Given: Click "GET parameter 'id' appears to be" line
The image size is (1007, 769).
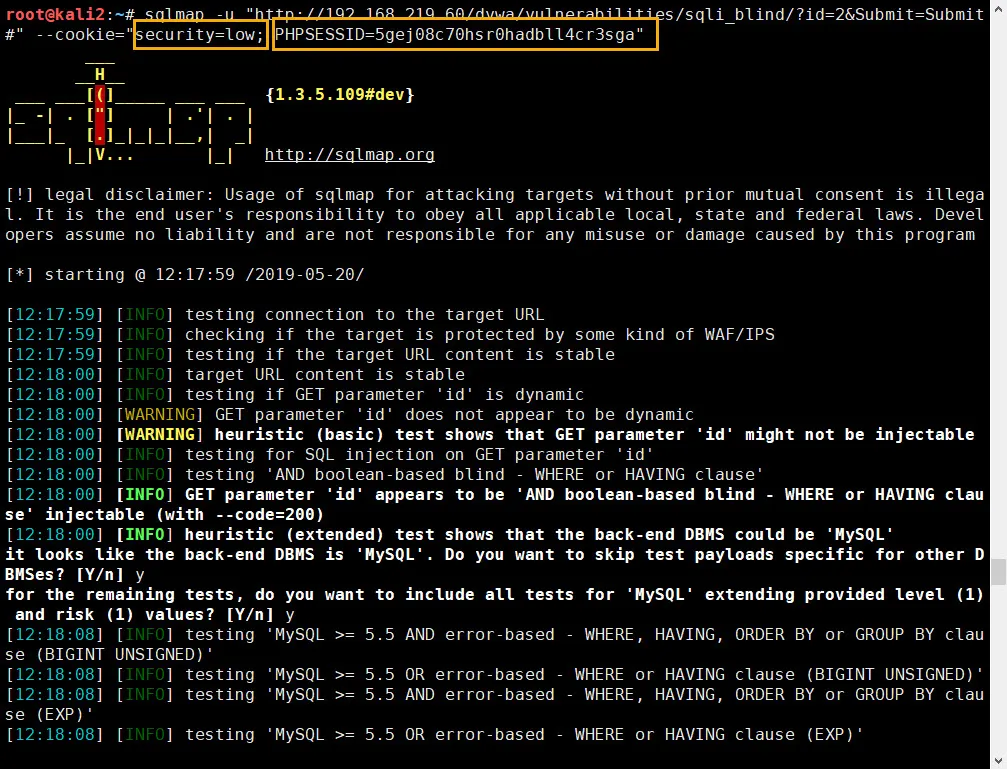Looking at the screenshot, I should coord(495,495).
